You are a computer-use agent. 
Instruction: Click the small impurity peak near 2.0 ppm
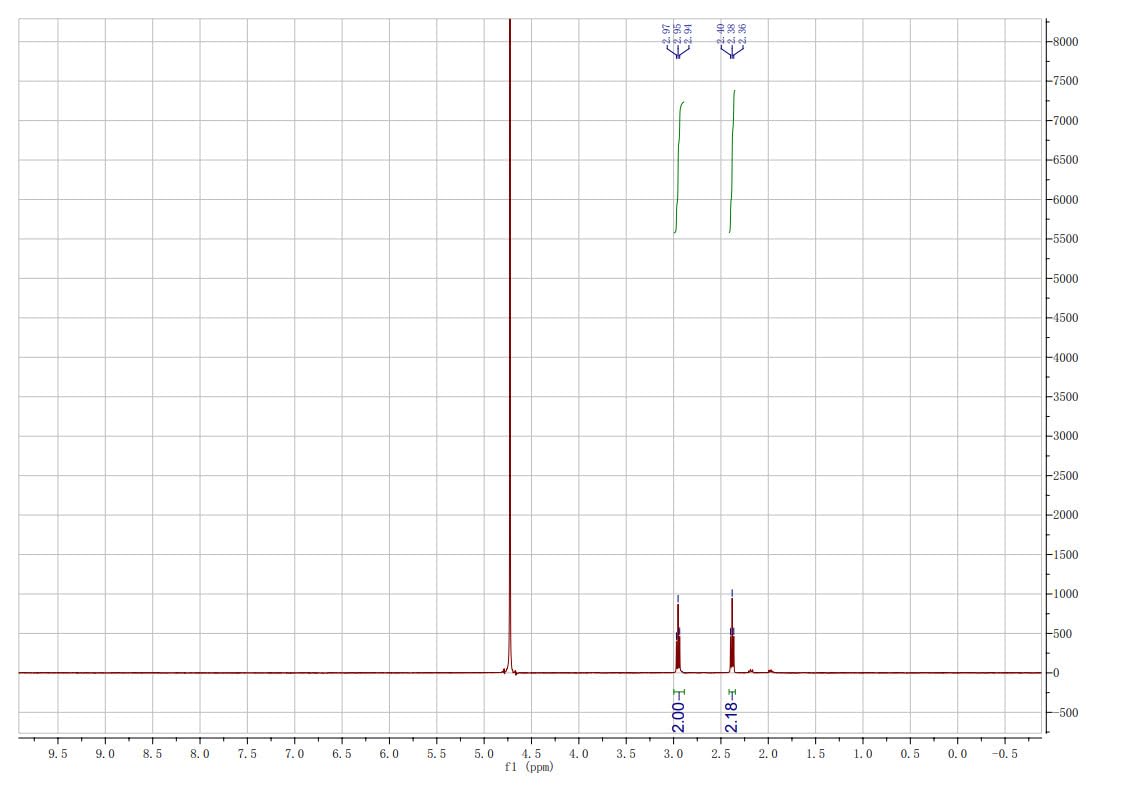tap(770, 671)
